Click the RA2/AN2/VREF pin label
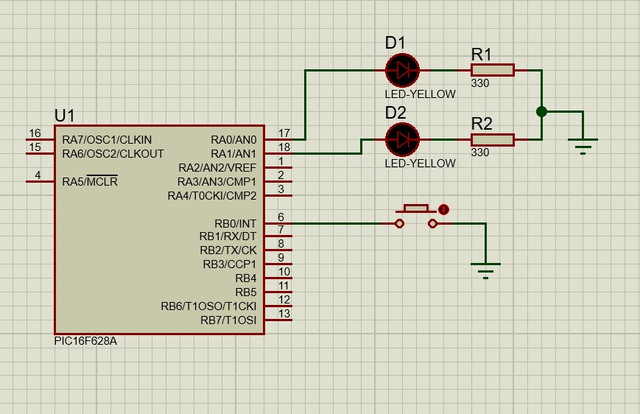The image size is (640, 414). tap(217, 168)
